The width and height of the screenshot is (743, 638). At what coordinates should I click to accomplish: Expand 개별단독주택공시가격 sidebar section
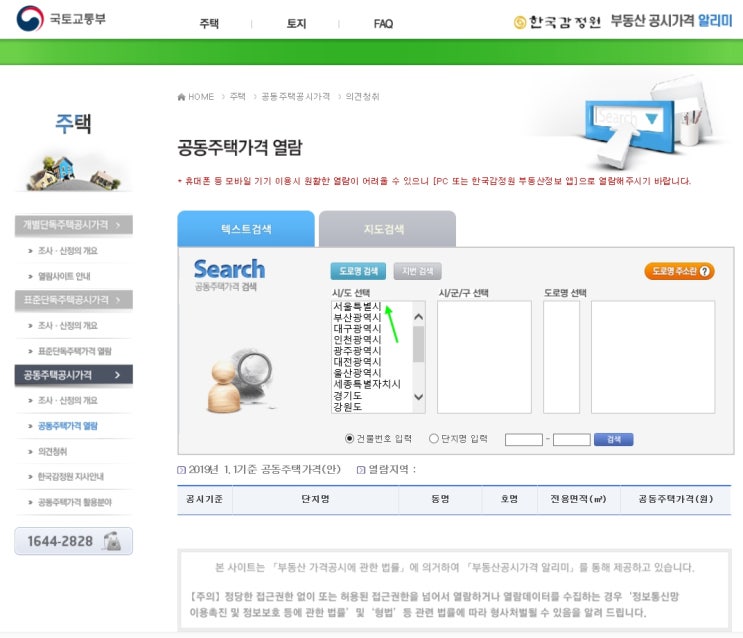pyautogui.click(x=73, y=225)
